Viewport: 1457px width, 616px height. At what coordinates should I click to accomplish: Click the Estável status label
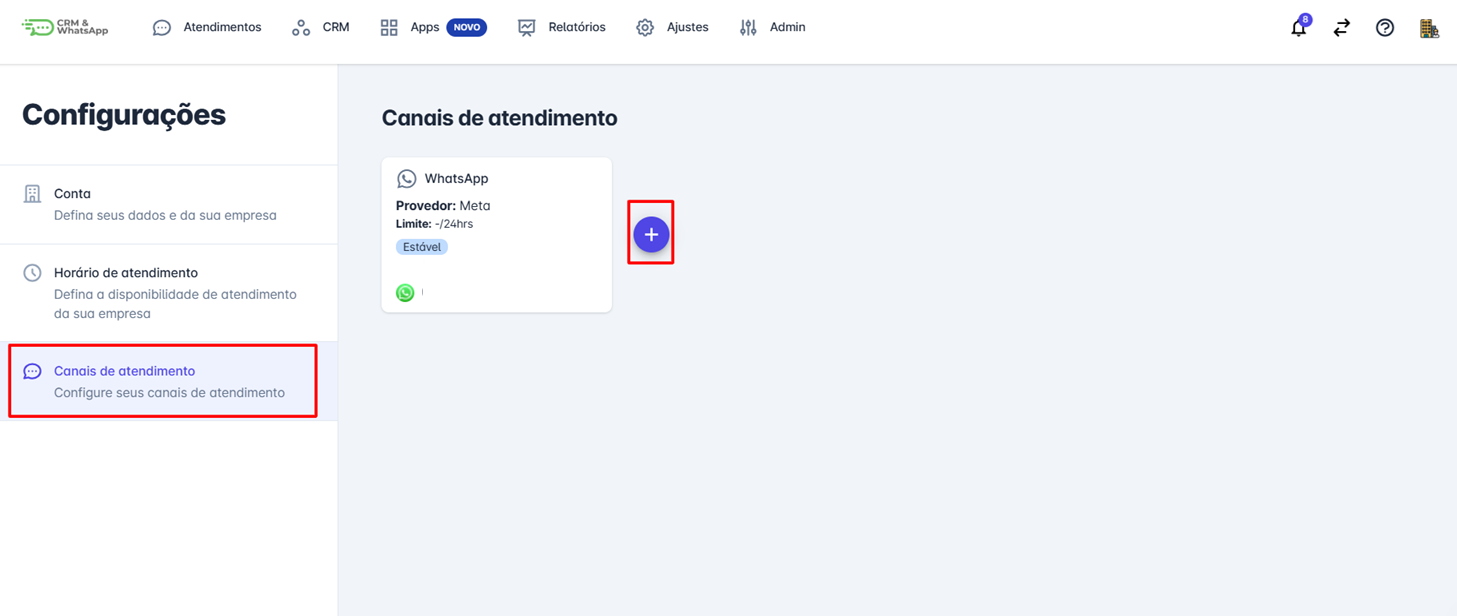[x=421, y=246]
